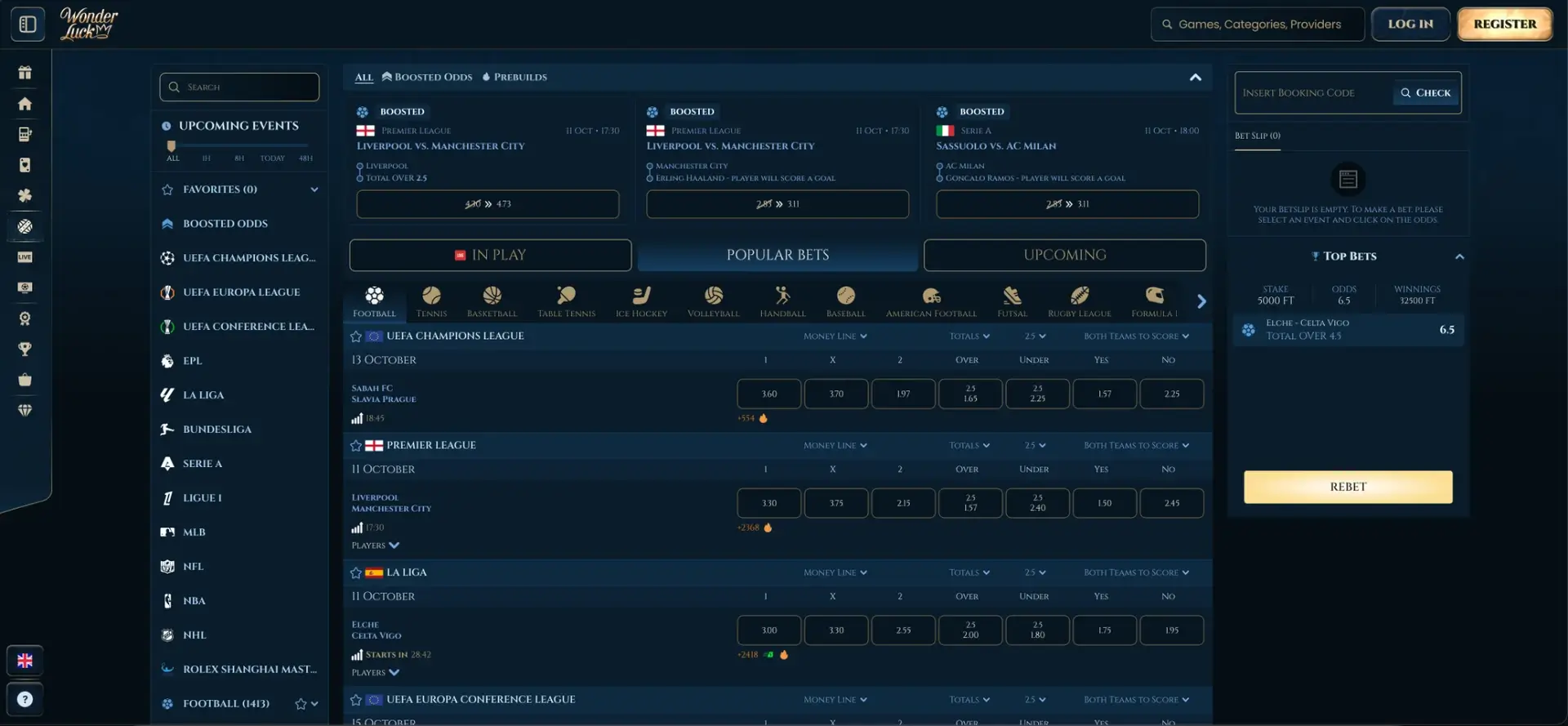Check the booking code

1426,93
